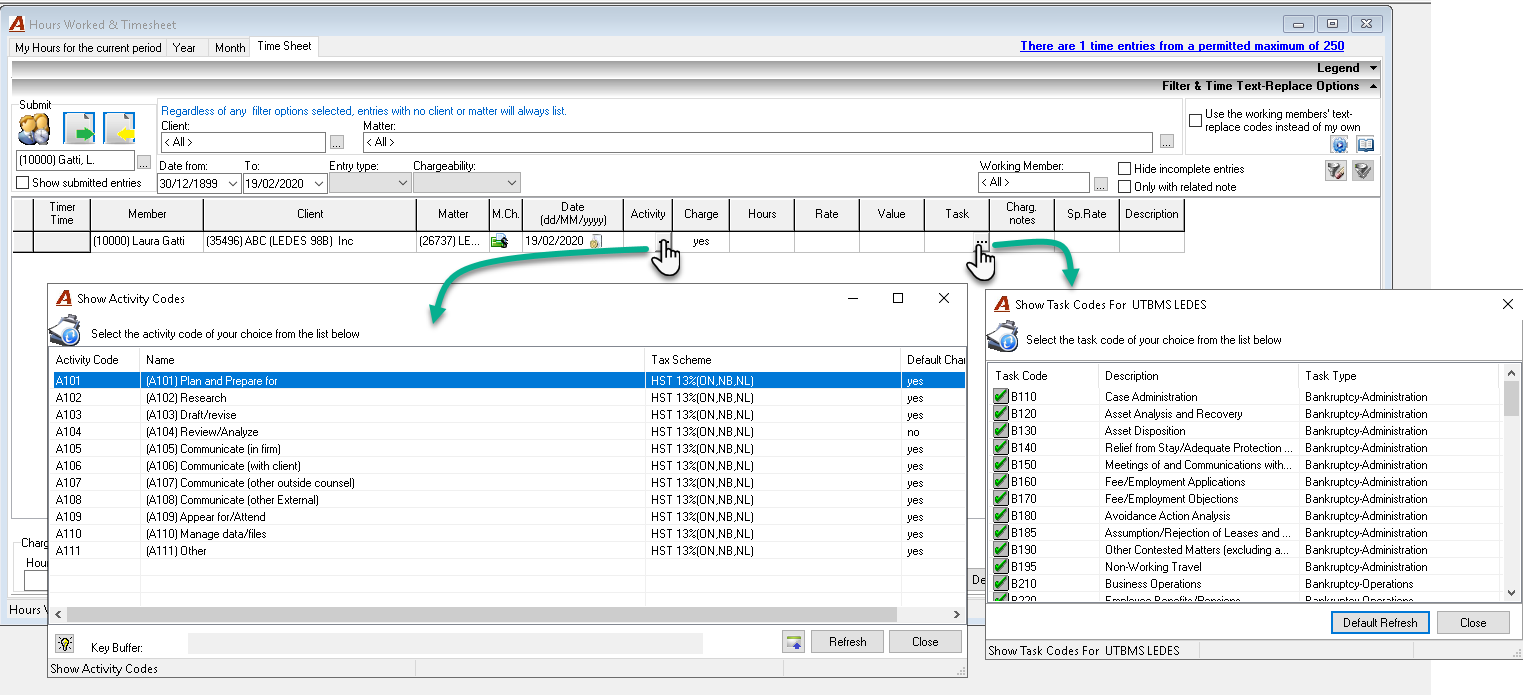Open the Chargeability dropdown
1523x695 pixels.
pos(512,183)
